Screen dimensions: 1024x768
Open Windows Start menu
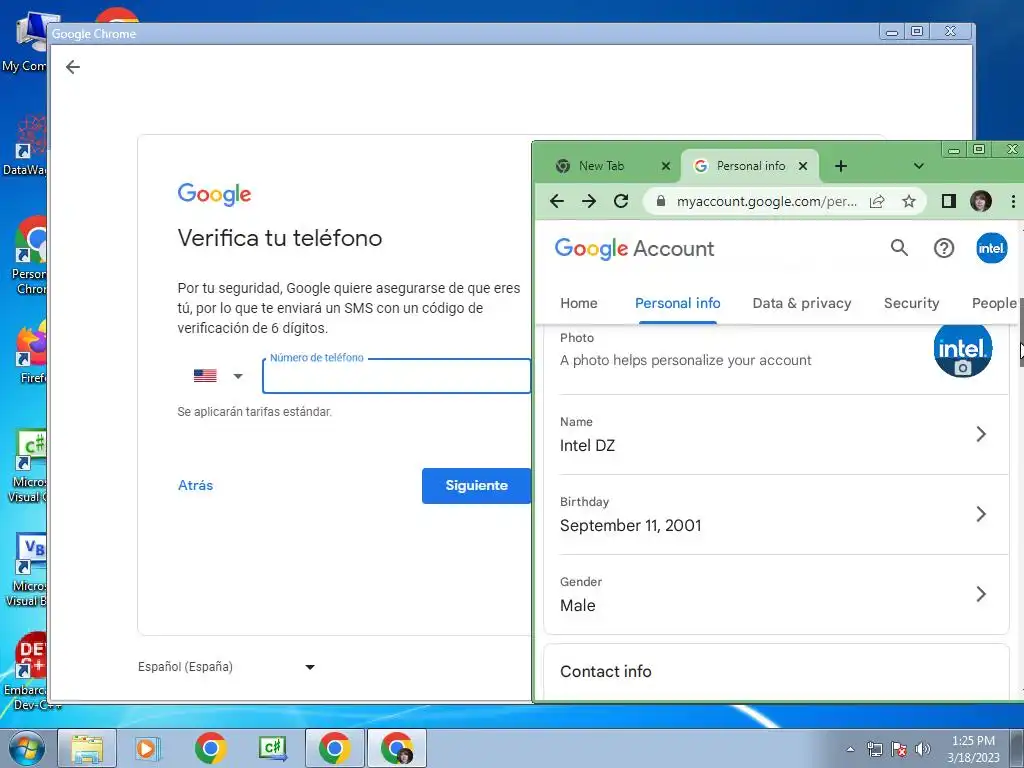[26, 748]
